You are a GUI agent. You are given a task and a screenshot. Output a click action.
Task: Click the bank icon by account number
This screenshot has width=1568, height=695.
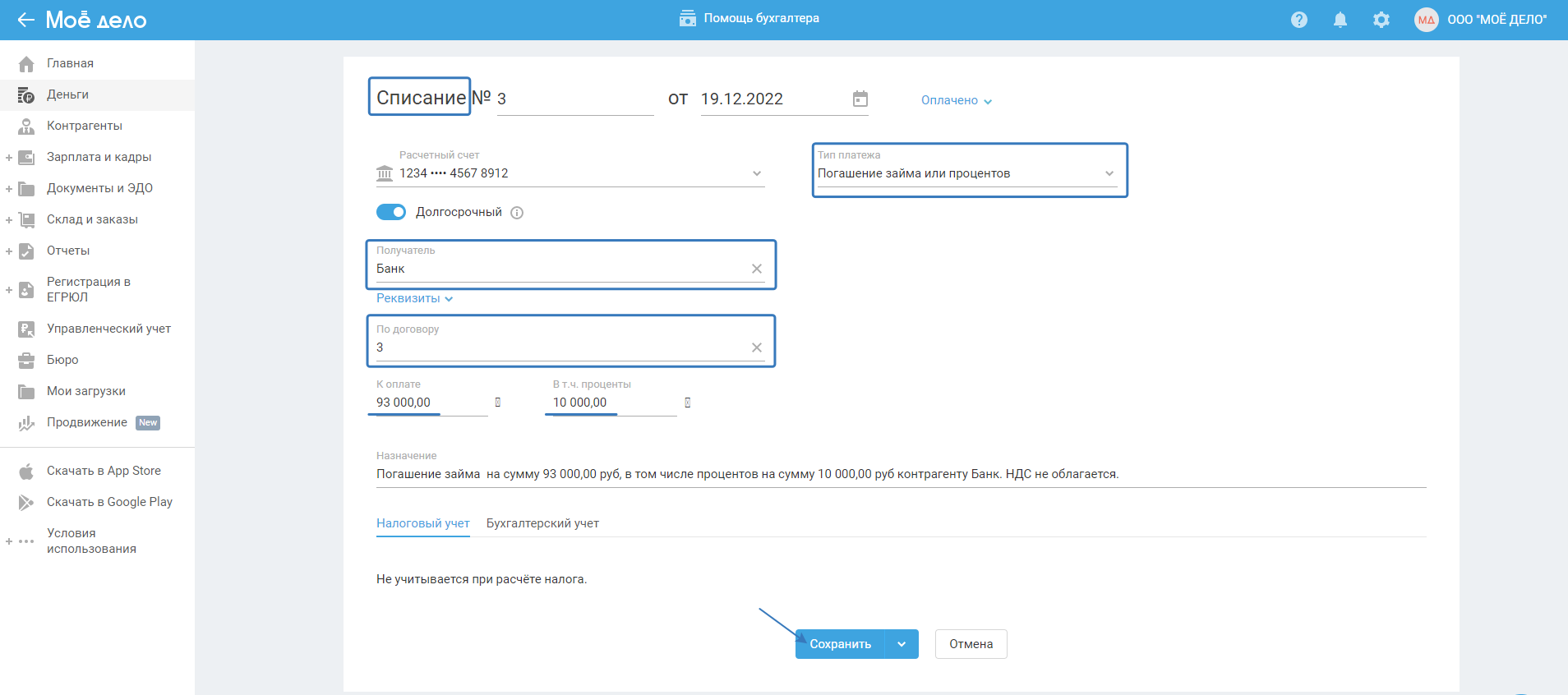click(385, 173)
